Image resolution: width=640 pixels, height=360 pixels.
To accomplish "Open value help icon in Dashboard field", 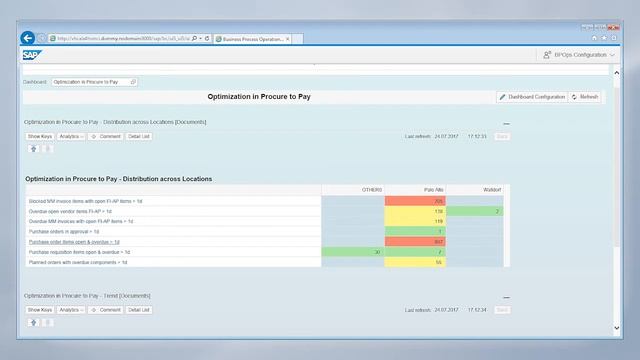I will (133, 82).
